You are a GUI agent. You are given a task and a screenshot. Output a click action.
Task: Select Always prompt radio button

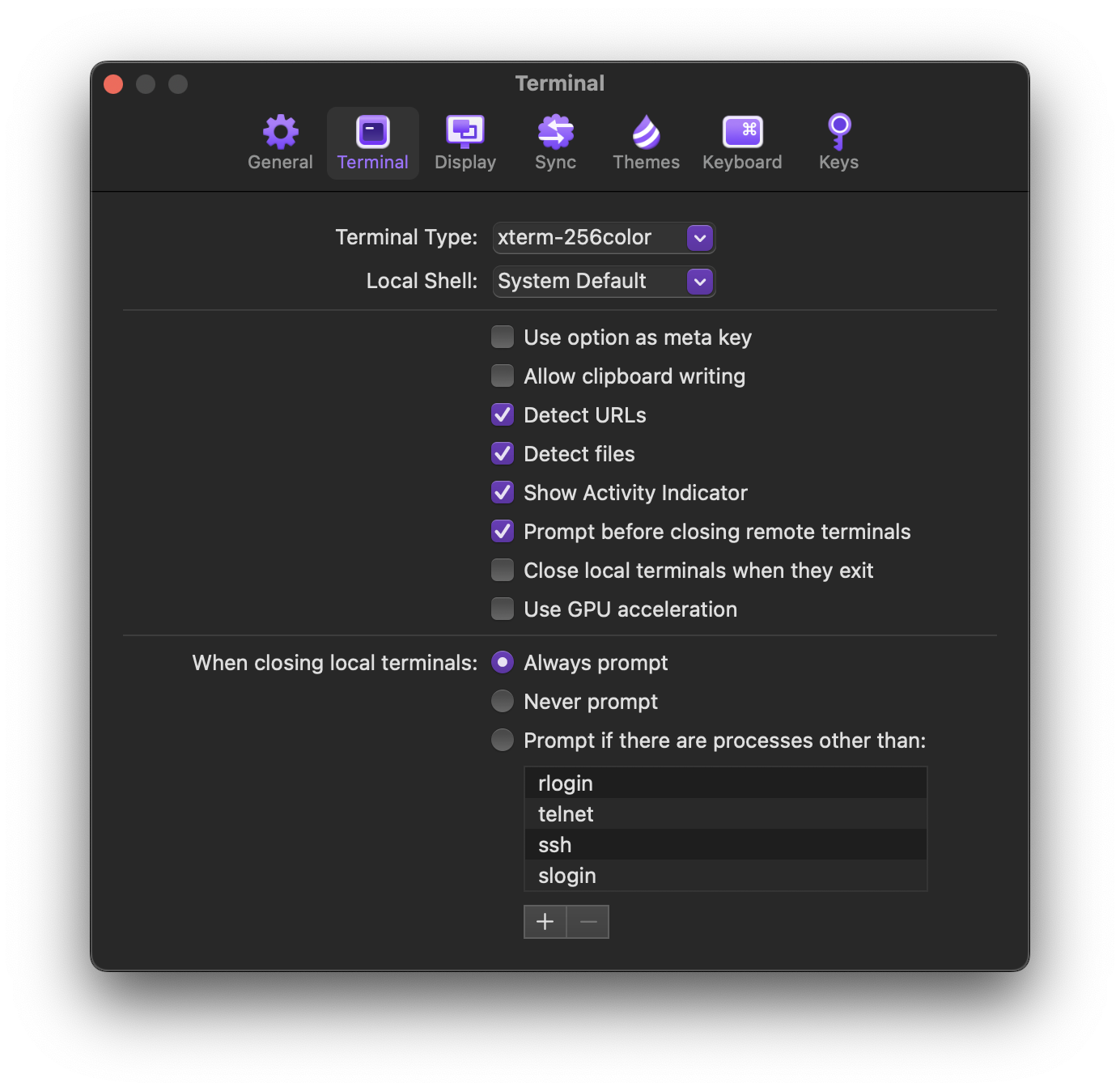tap(503, 662)
